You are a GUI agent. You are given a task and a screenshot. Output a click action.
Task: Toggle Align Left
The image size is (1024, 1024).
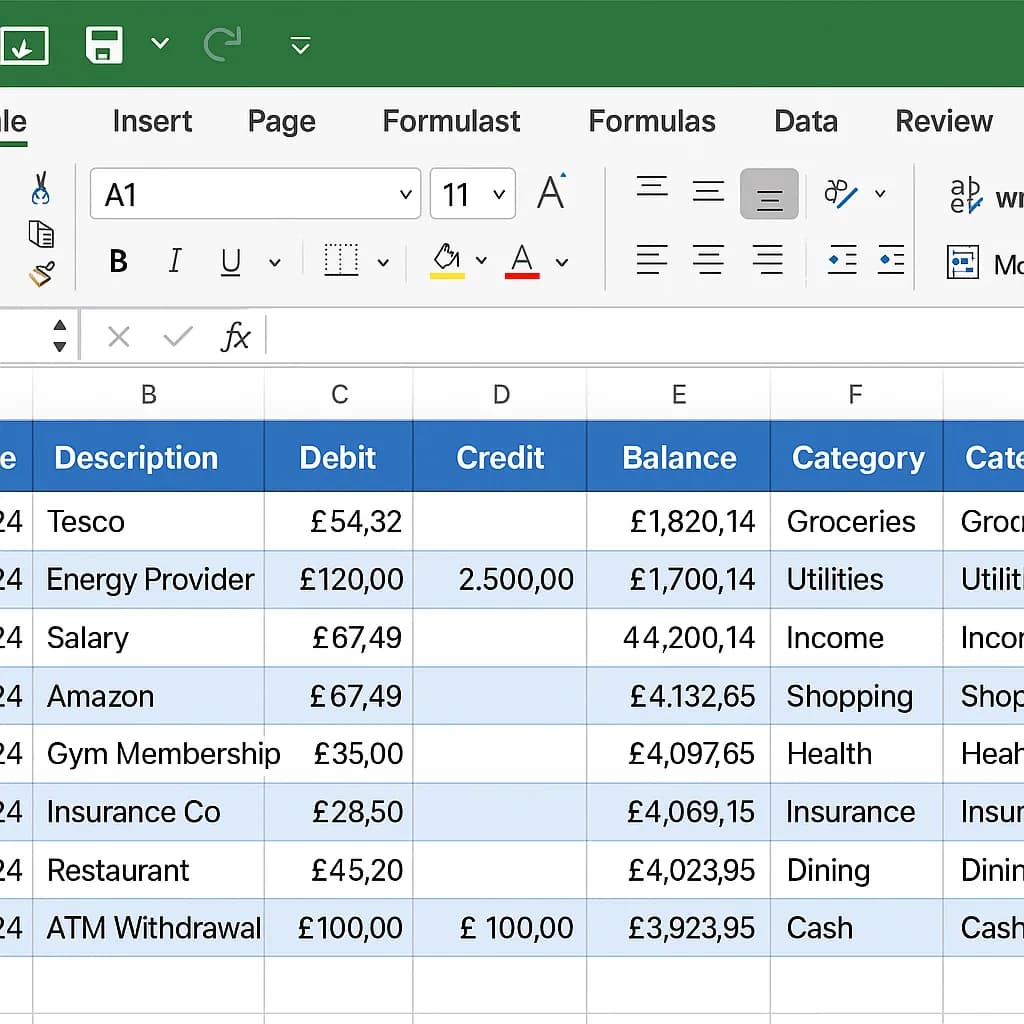(x=652, y=259)
